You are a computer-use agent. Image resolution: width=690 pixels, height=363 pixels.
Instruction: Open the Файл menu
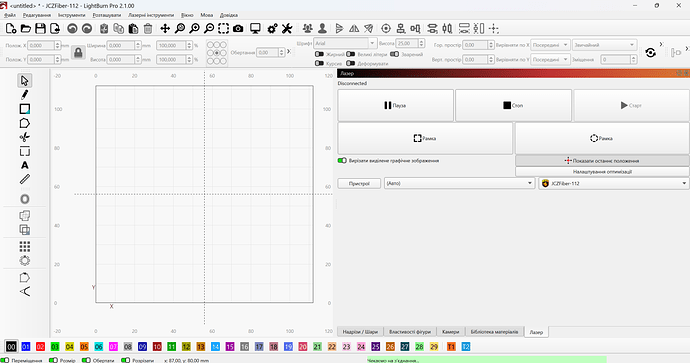pos(10,15)
